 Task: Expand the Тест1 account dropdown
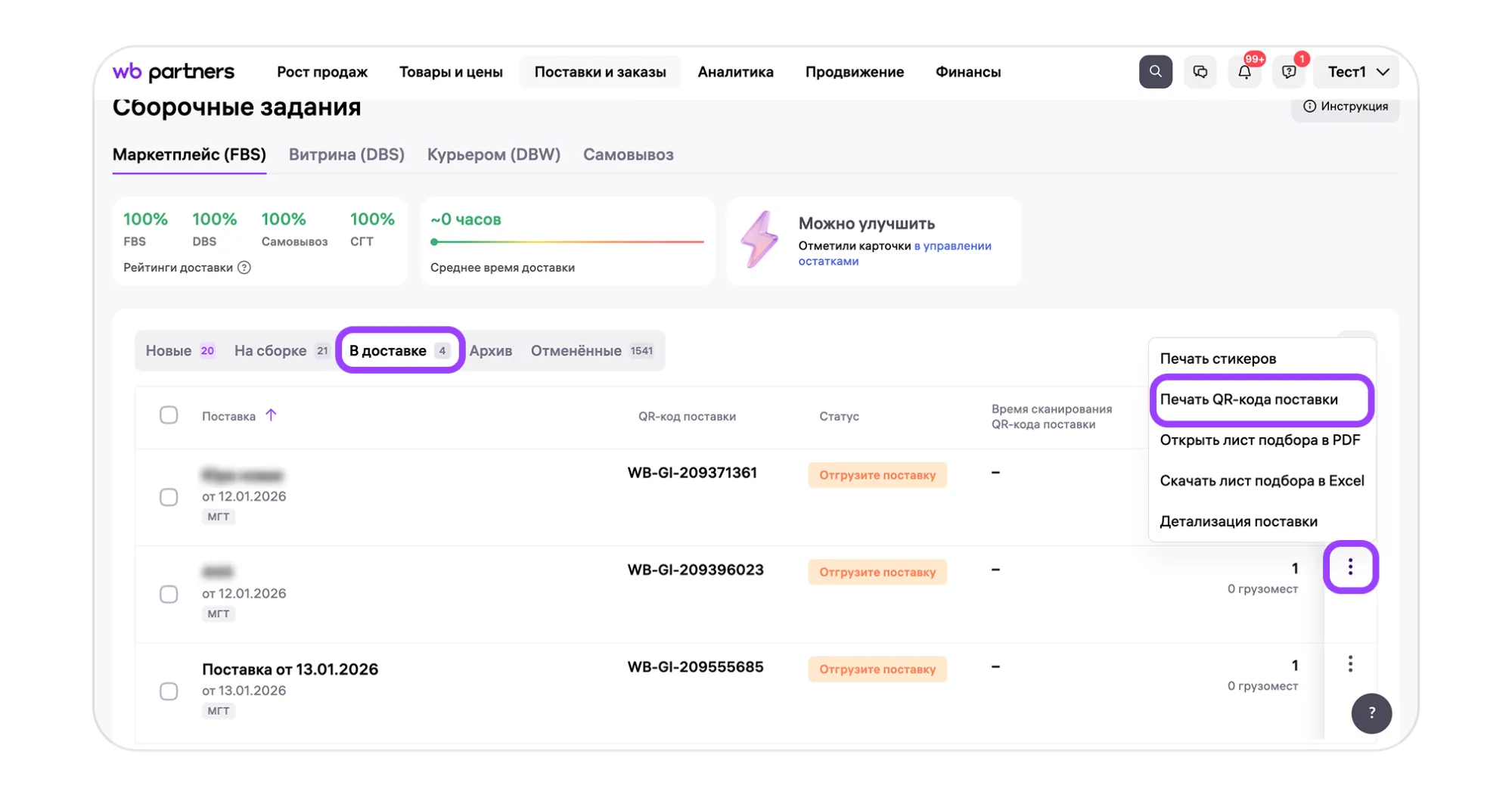(1358, 72)
